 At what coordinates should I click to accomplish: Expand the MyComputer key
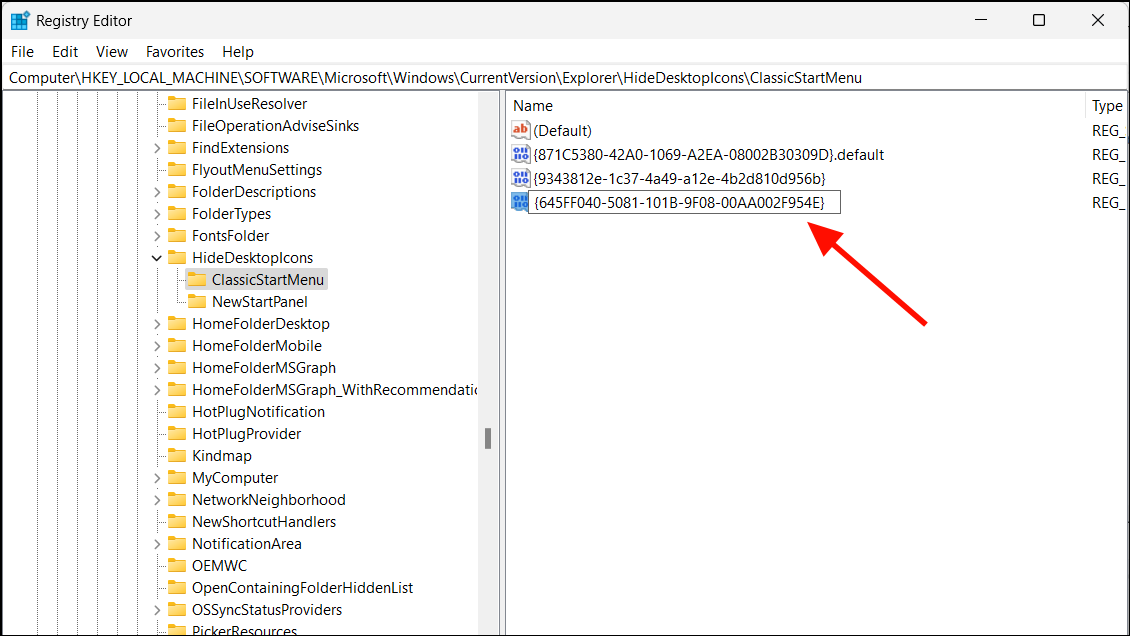pyautogui.click(x=157, y=478)
